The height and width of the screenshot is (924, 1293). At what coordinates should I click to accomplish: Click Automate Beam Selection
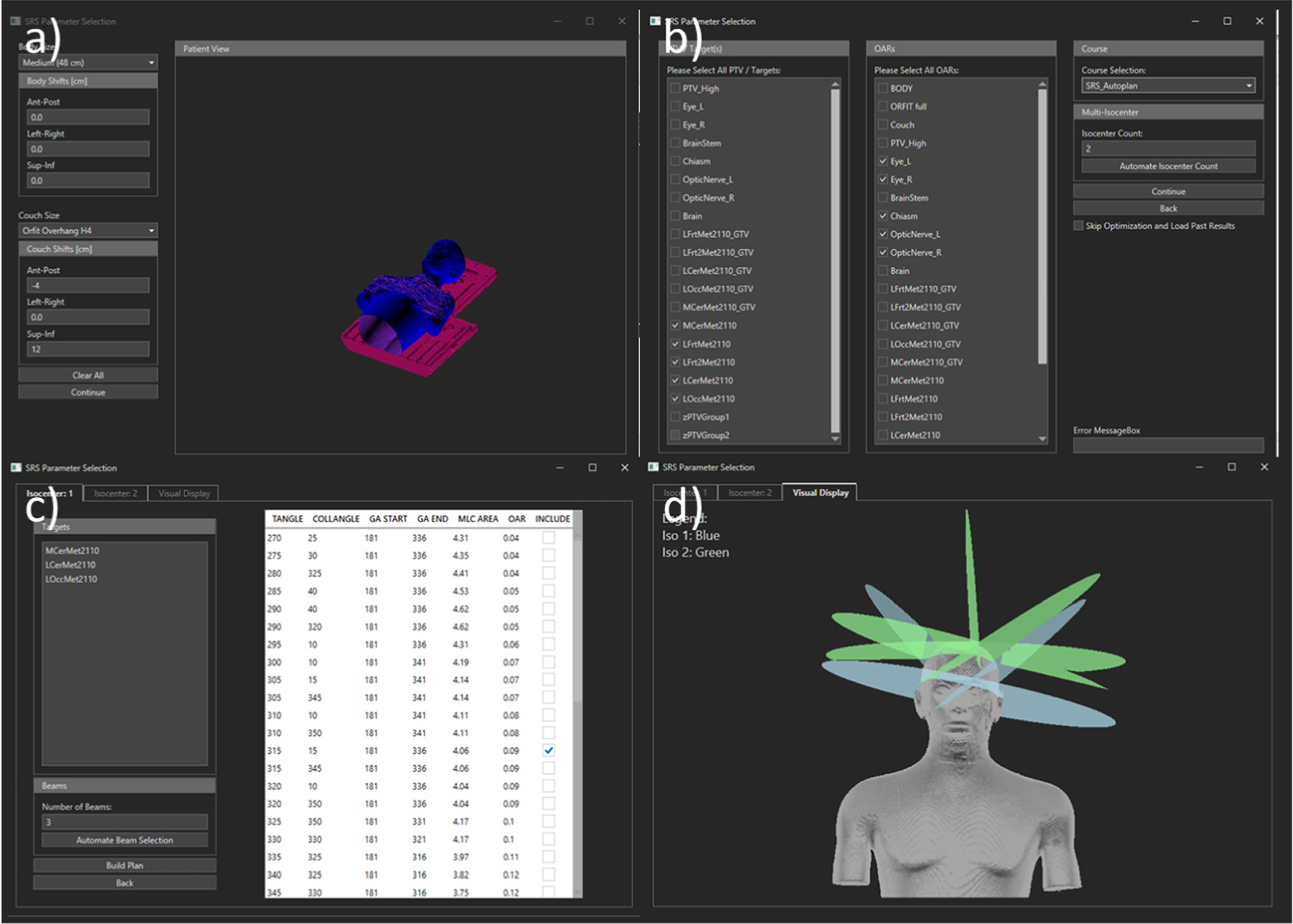(123, 840)
